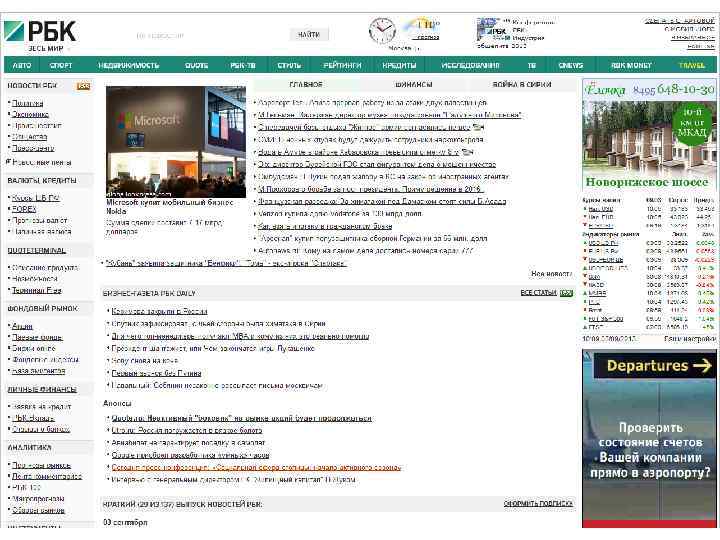Open the ОФОРМИТЬ ПОДПИСКУ link
720x540 pixels.
(x=538, y=504)
